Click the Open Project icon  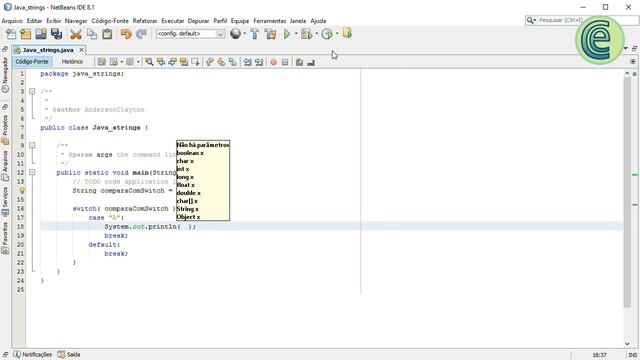tap(41, 34)
